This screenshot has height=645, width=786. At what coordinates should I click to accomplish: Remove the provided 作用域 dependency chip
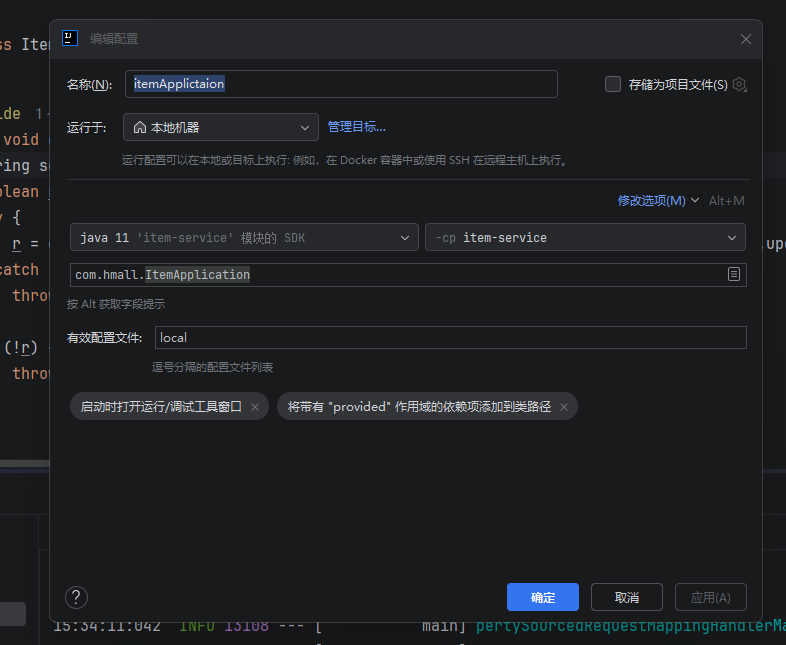pyautogui.click(x=564, y=407)
